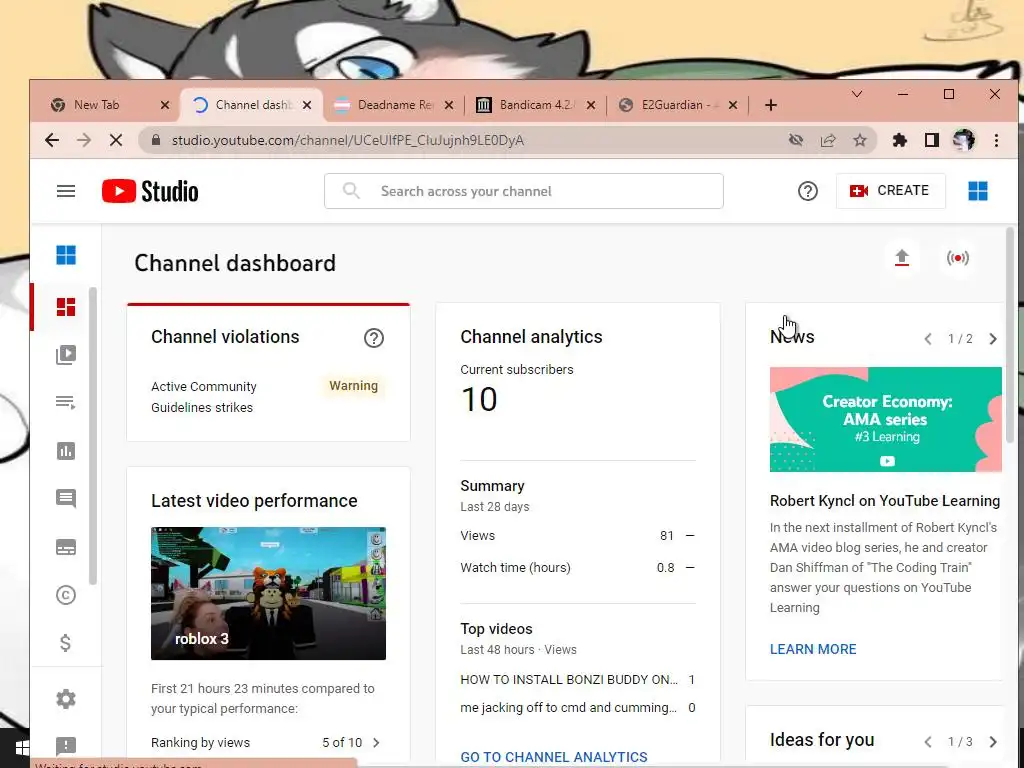The width and height of the screenshot is (1024, 768).
Task: Open the Analytics icon in sidebar
Action: 66,451
